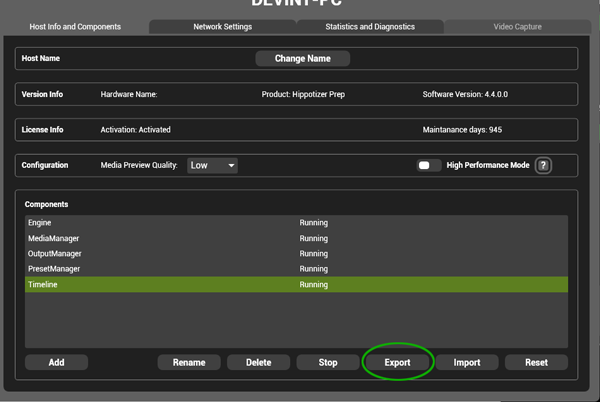Toggle High Performance Mode switch
The height and width of the screenshot is (402, 600).
tap(429, 165)
